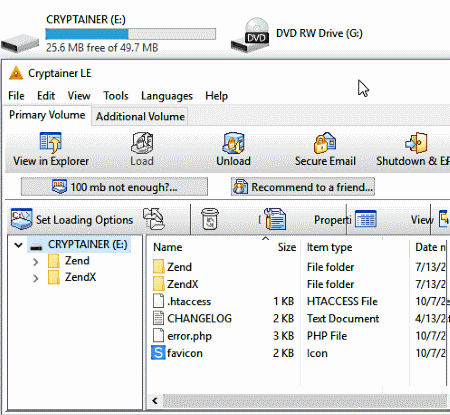The image size is (450, 415).
Task: Click 'Text Document' item type cell
Action: tap(343, 318)
